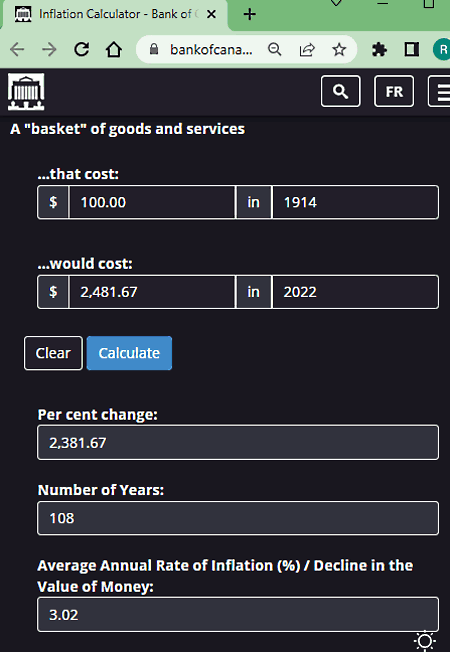Bookmark this page with the star
Image resolution: width=450 pixels, height=652 pixels.
[339, 50]
